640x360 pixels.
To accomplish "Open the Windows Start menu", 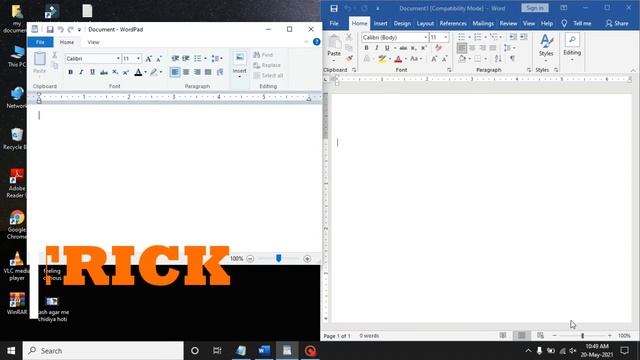I will tap(11, 351).
